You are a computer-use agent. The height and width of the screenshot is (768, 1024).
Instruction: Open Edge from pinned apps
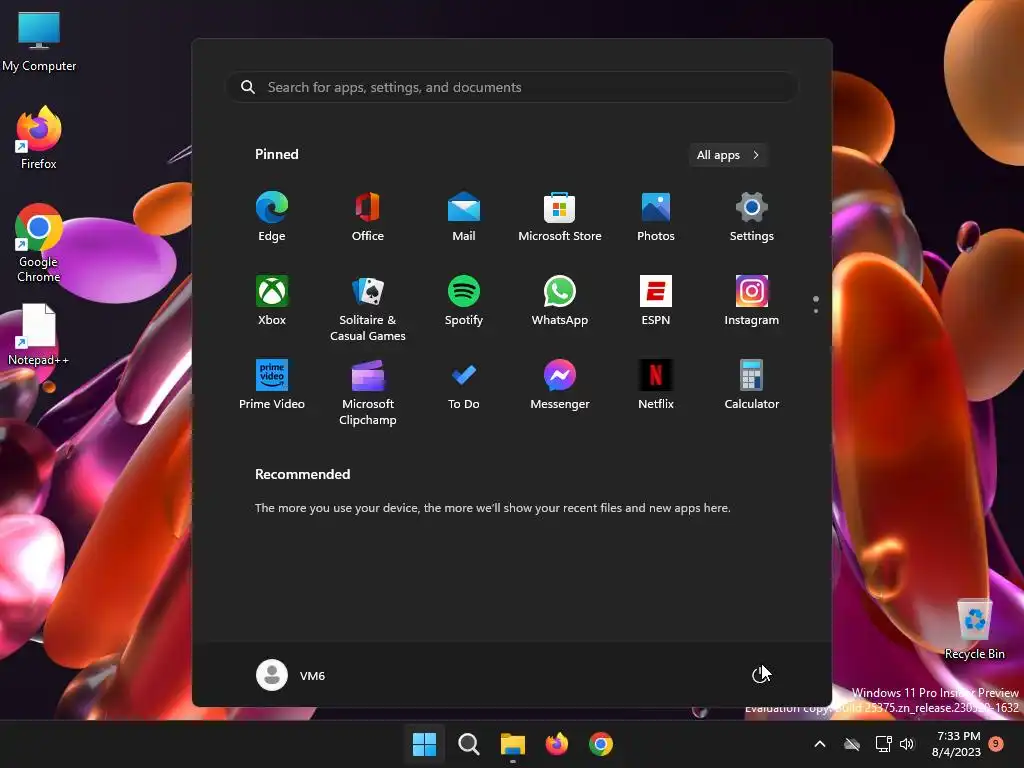click(x=272, y=217)
